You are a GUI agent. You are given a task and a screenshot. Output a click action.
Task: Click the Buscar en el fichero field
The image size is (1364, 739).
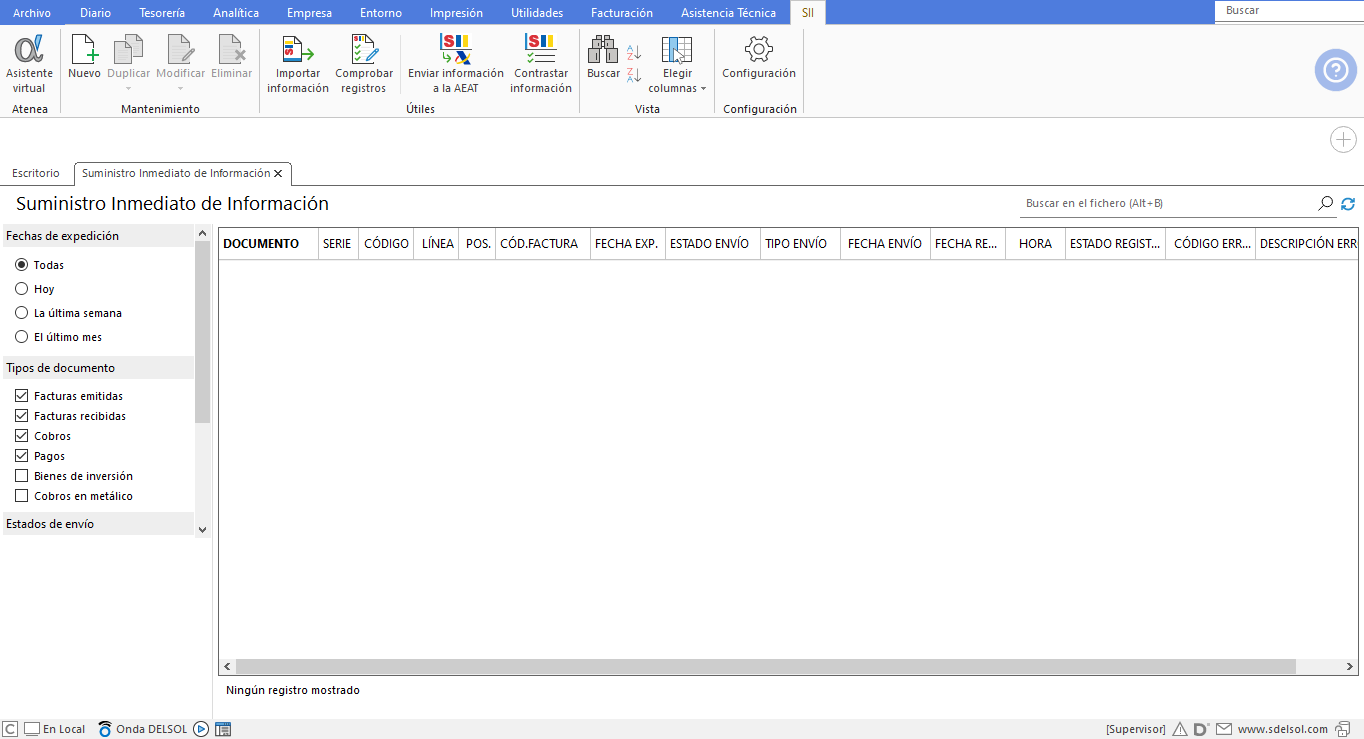click(x=1168, y=203)
